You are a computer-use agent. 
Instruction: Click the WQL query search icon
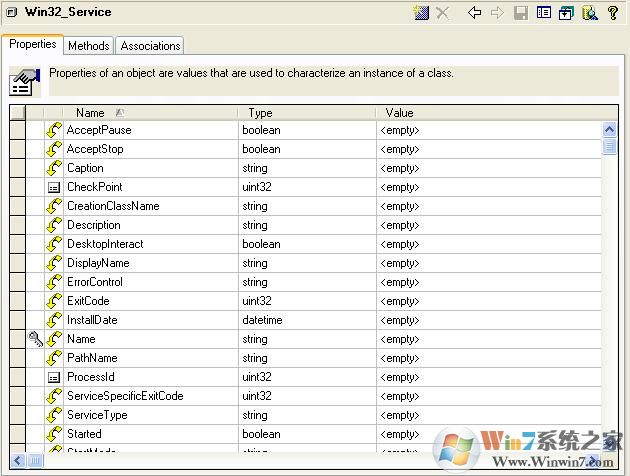click(x=590, y=13)
